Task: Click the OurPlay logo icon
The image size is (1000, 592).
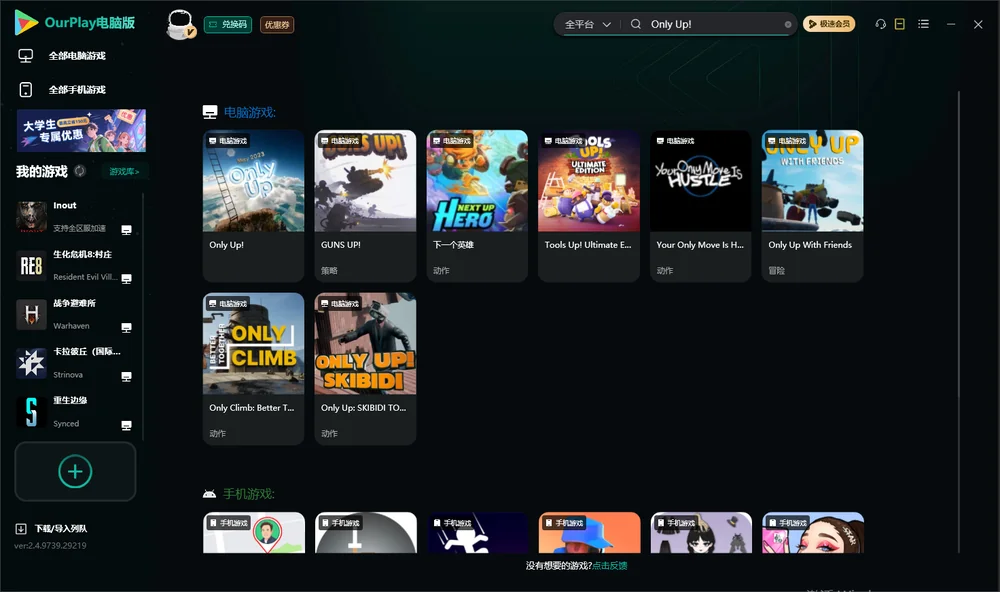Action: [x=26, y=23]
